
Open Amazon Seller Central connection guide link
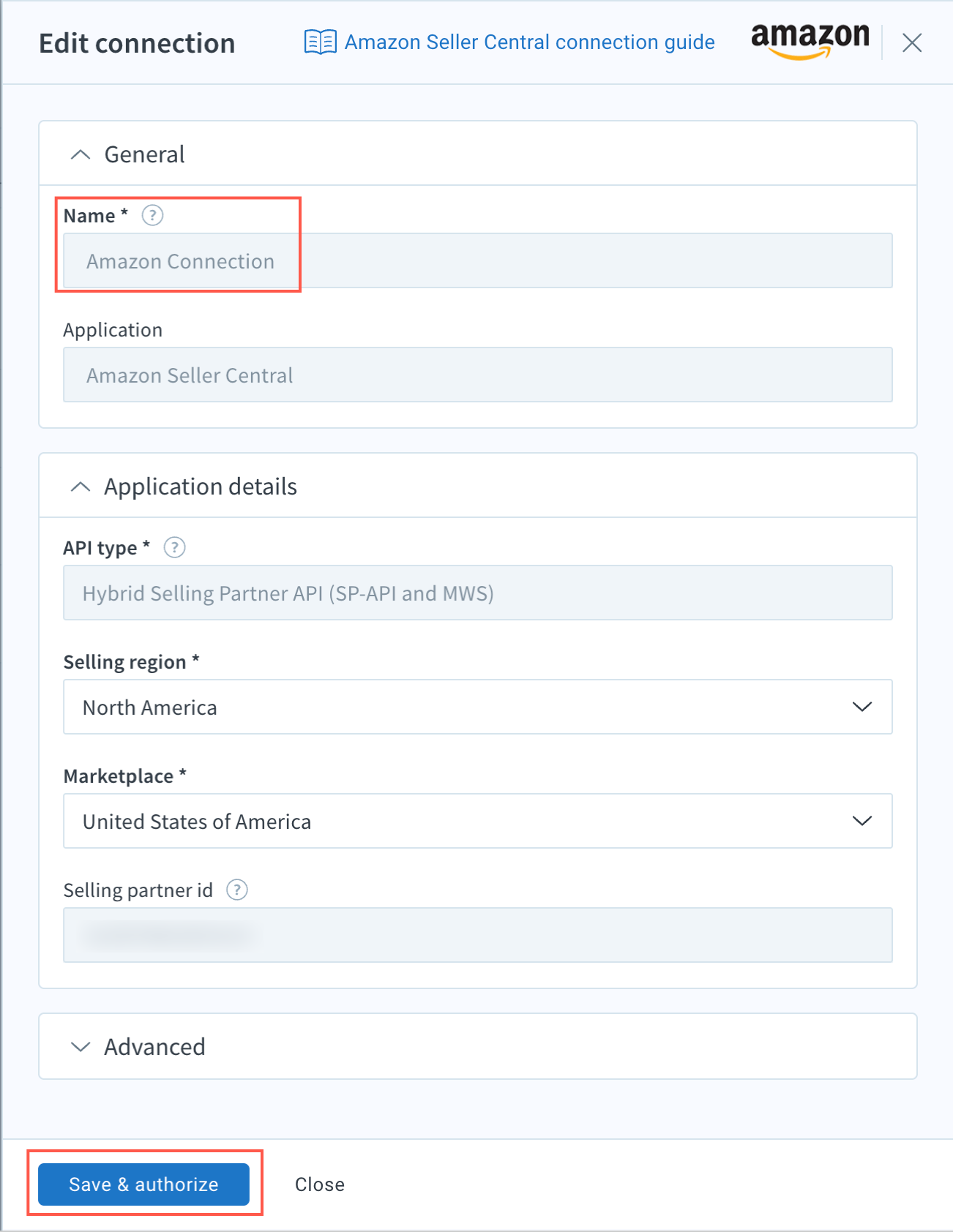coord(530,42)
